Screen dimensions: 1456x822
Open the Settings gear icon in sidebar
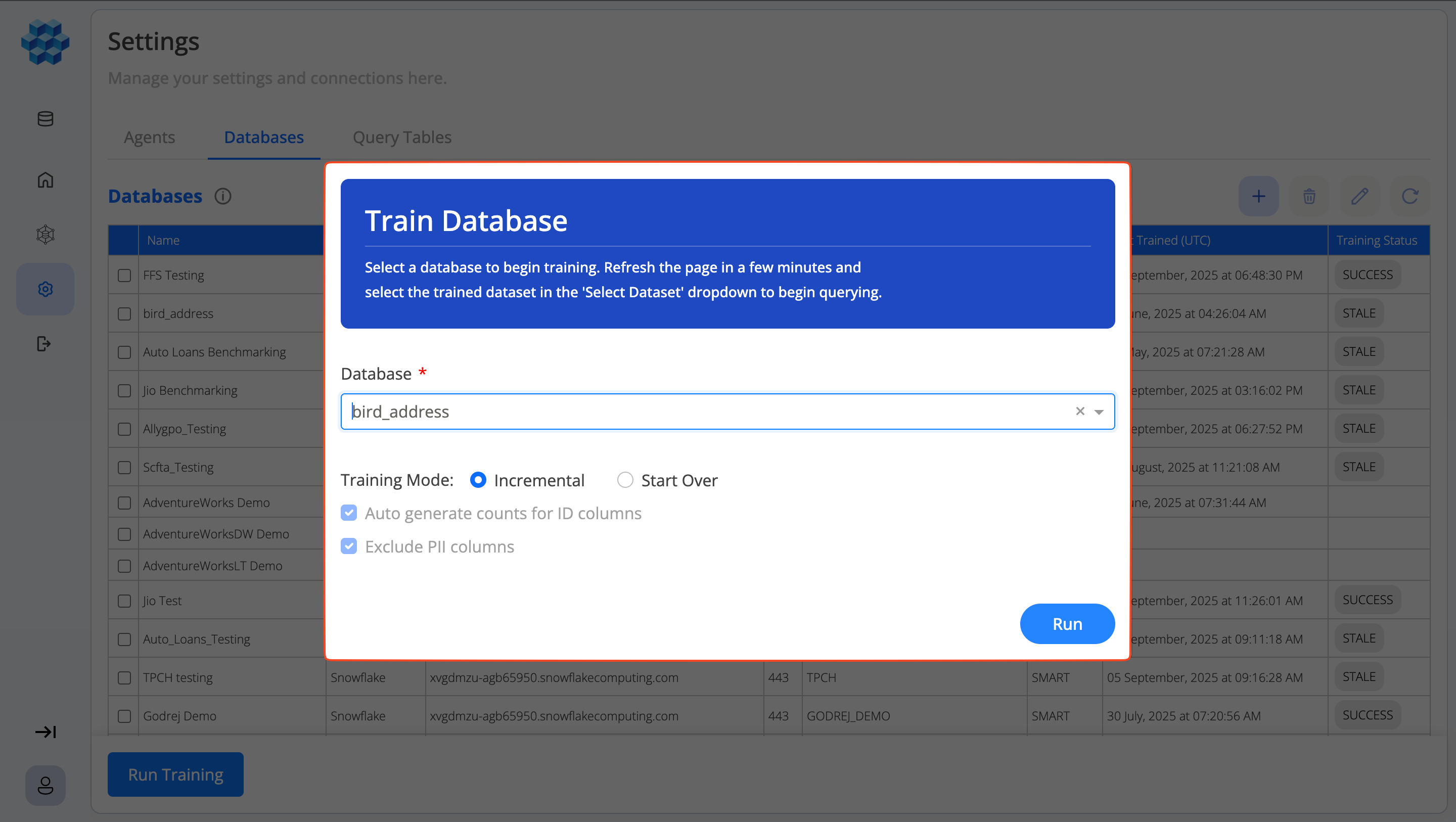tap(44, 289)
